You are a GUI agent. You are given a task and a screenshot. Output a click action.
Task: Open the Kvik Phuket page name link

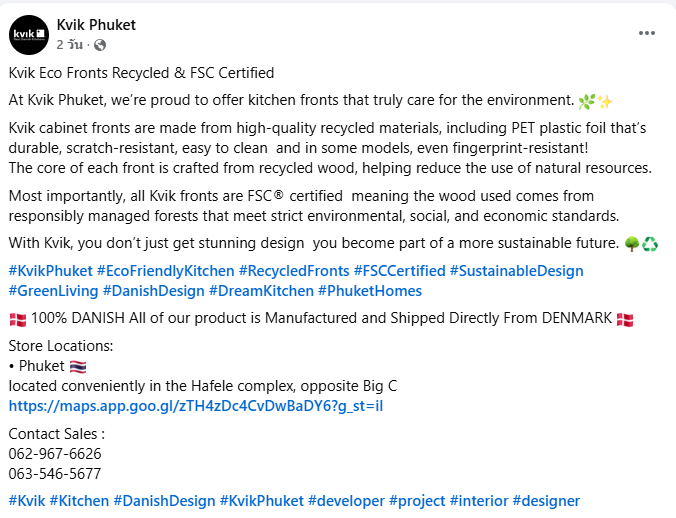pos(97,25)
